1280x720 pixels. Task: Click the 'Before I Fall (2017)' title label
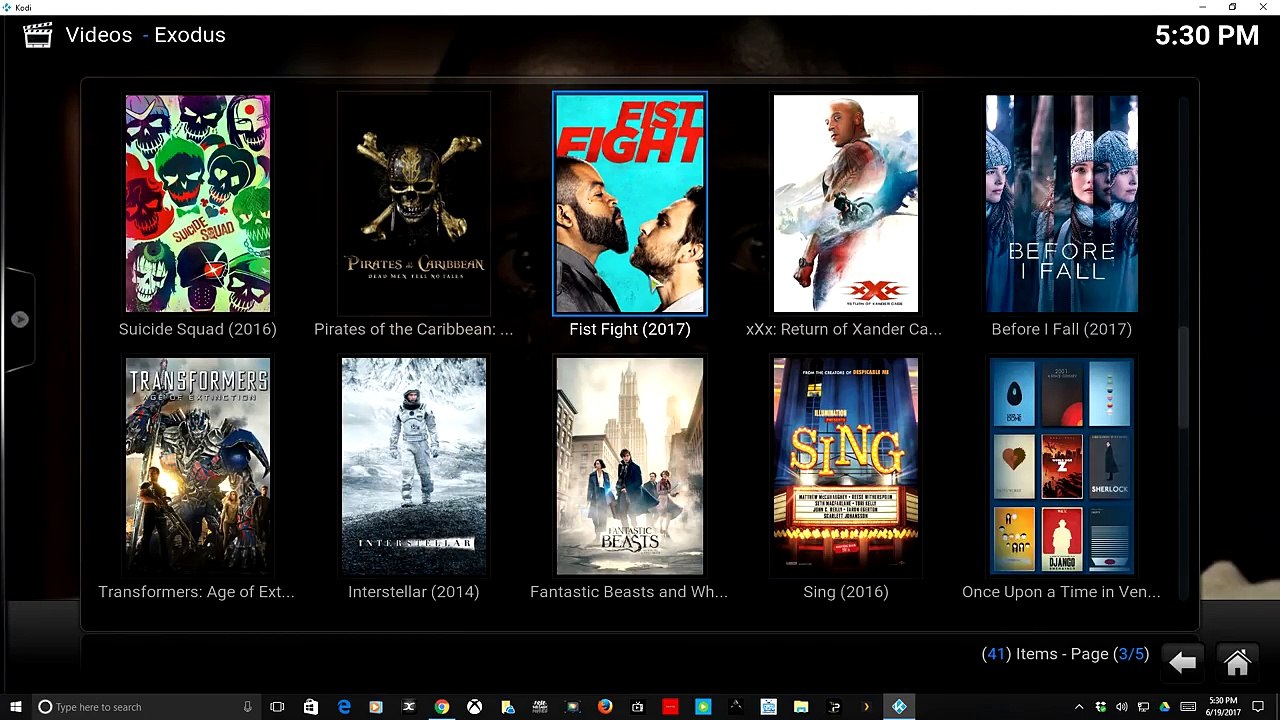[x=1062, y=329]
